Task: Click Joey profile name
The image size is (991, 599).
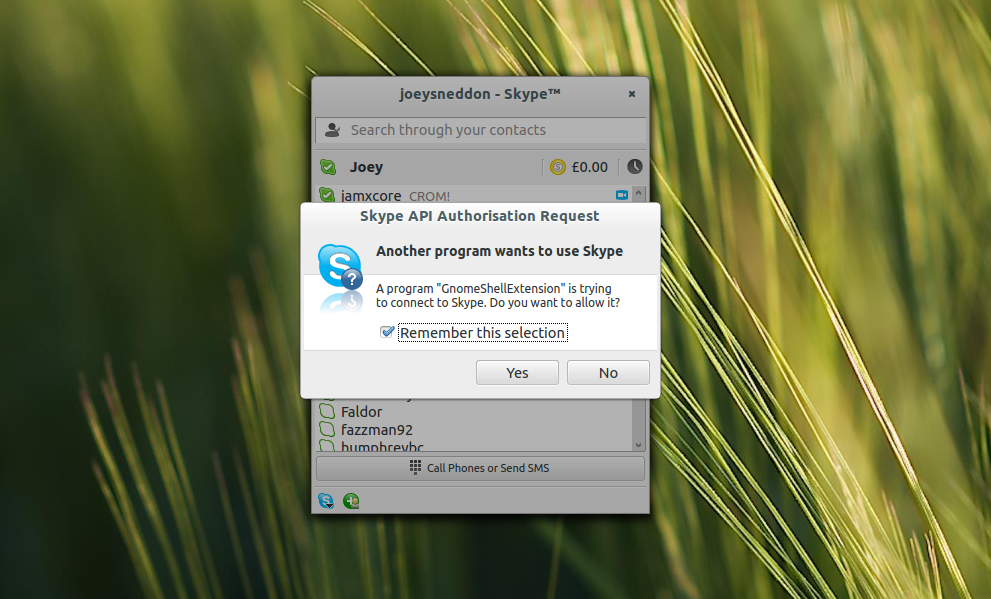Action: pyautogui.click(x=366, y=167)
